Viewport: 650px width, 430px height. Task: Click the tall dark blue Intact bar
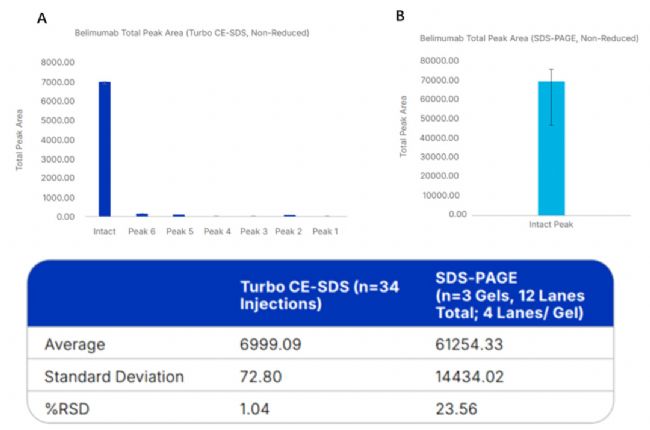pos(104,149)
